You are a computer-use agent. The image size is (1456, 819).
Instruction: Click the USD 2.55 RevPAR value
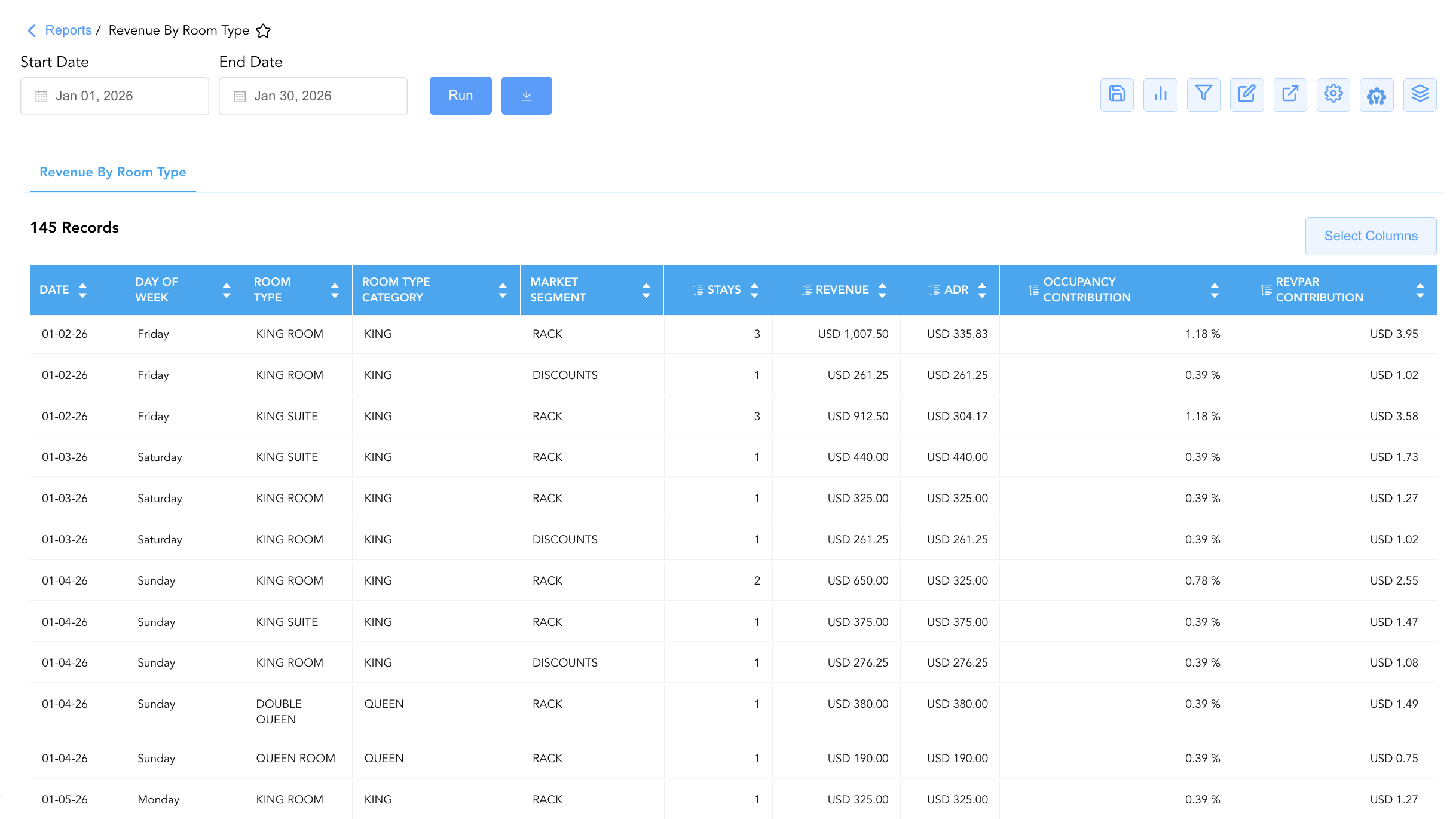1394,581
